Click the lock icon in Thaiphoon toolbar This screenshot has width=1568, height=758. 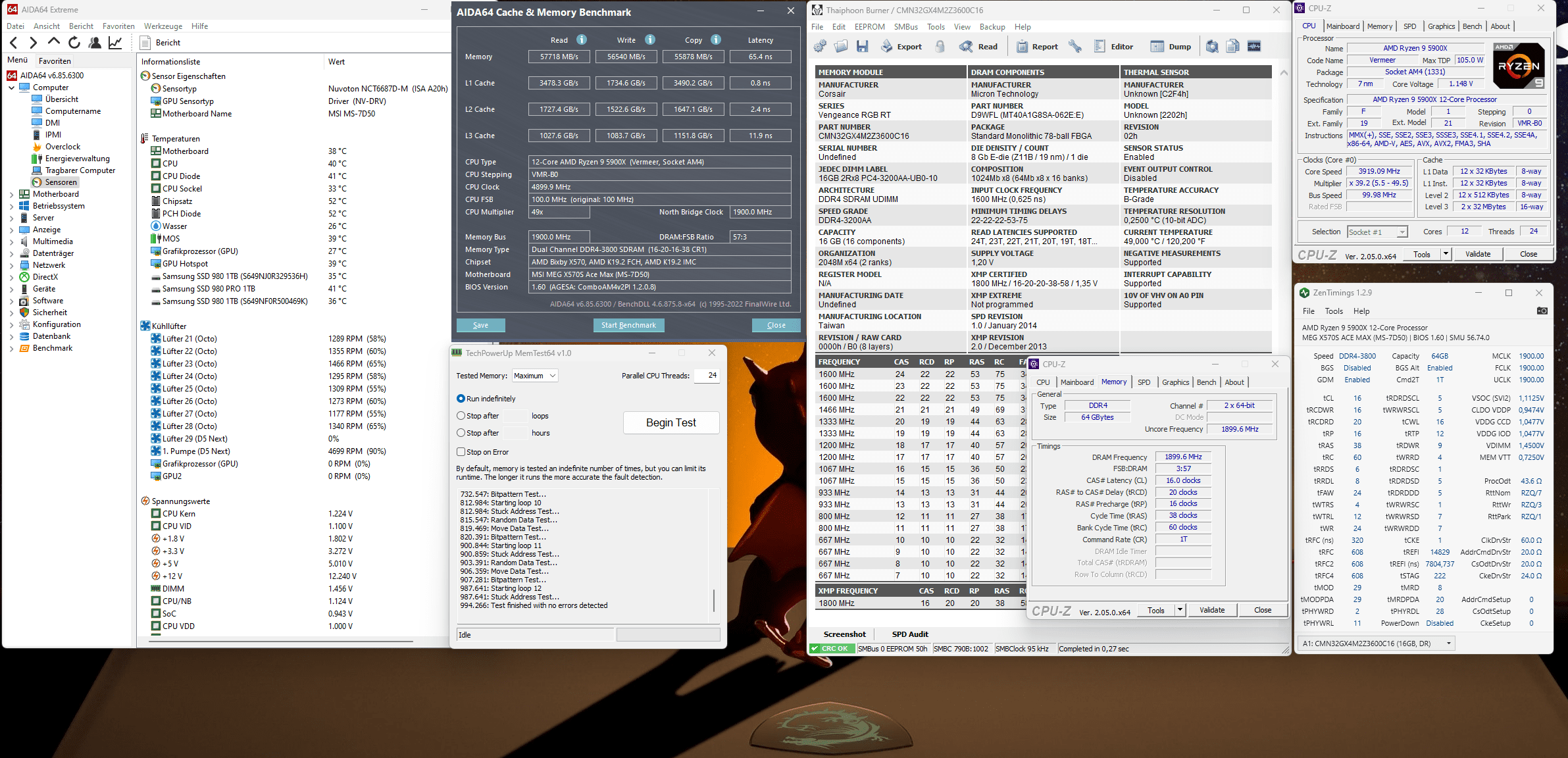click(940, 46)
